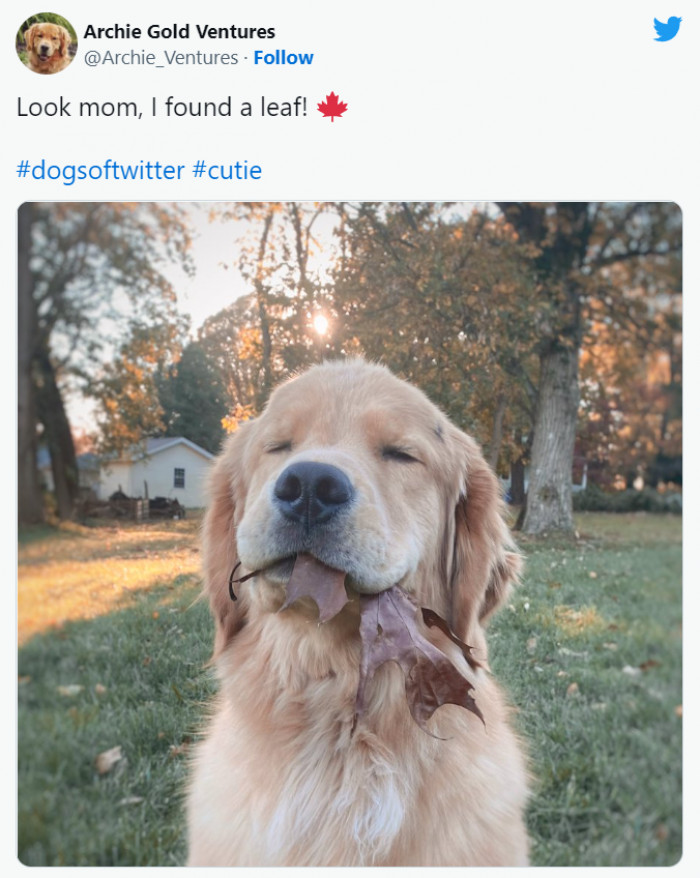
Task: Click the Archie Gold Ventures display name
Action: [179, 32]
